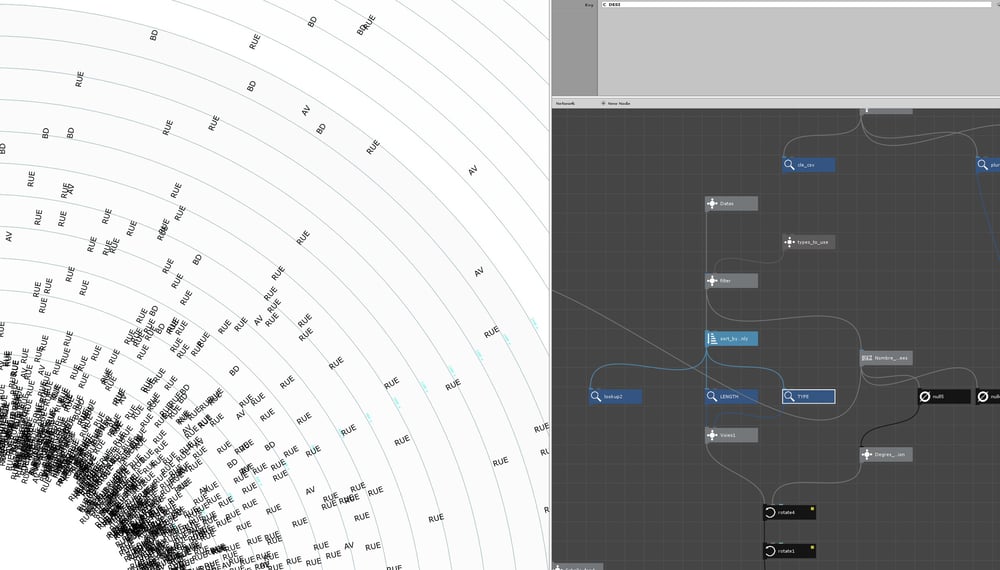
Task: Select the lookup2 node magnifier icon
Action: click(x=596, y=397)
